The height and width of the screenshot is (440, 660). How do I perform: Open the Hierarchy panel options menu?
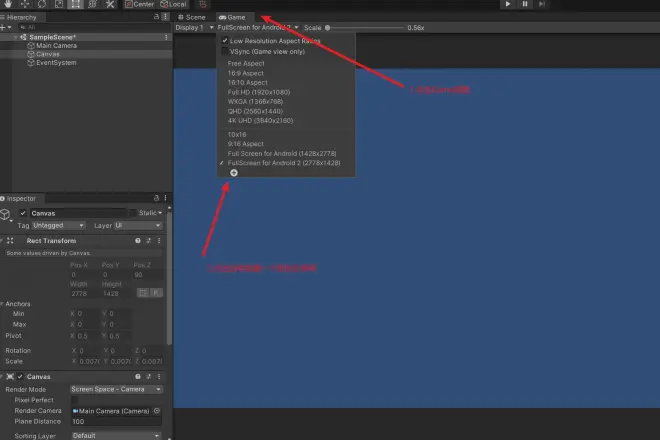165,17
